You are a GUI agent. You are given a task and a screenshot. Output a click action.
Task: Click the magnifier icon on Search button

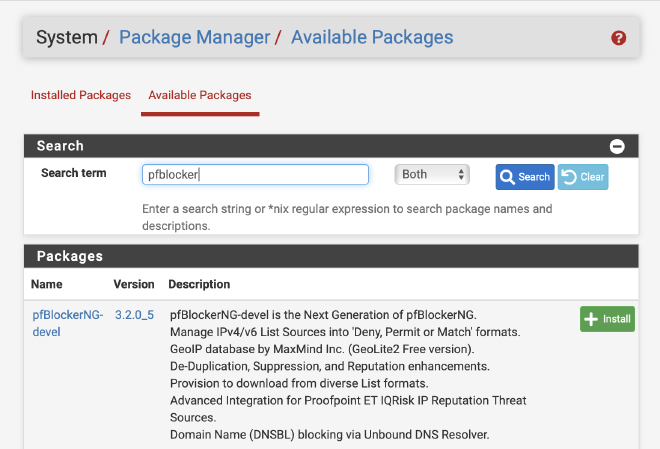point(507,177)
